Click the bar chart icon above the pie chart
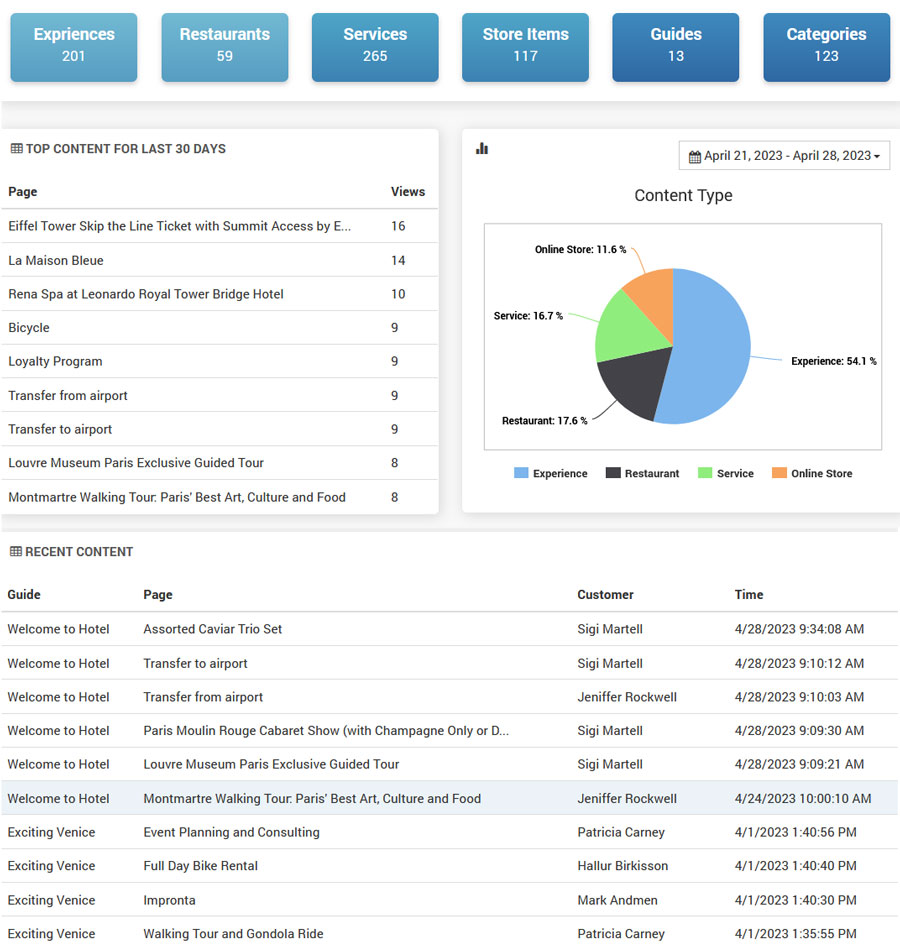 tap(482, 149)
